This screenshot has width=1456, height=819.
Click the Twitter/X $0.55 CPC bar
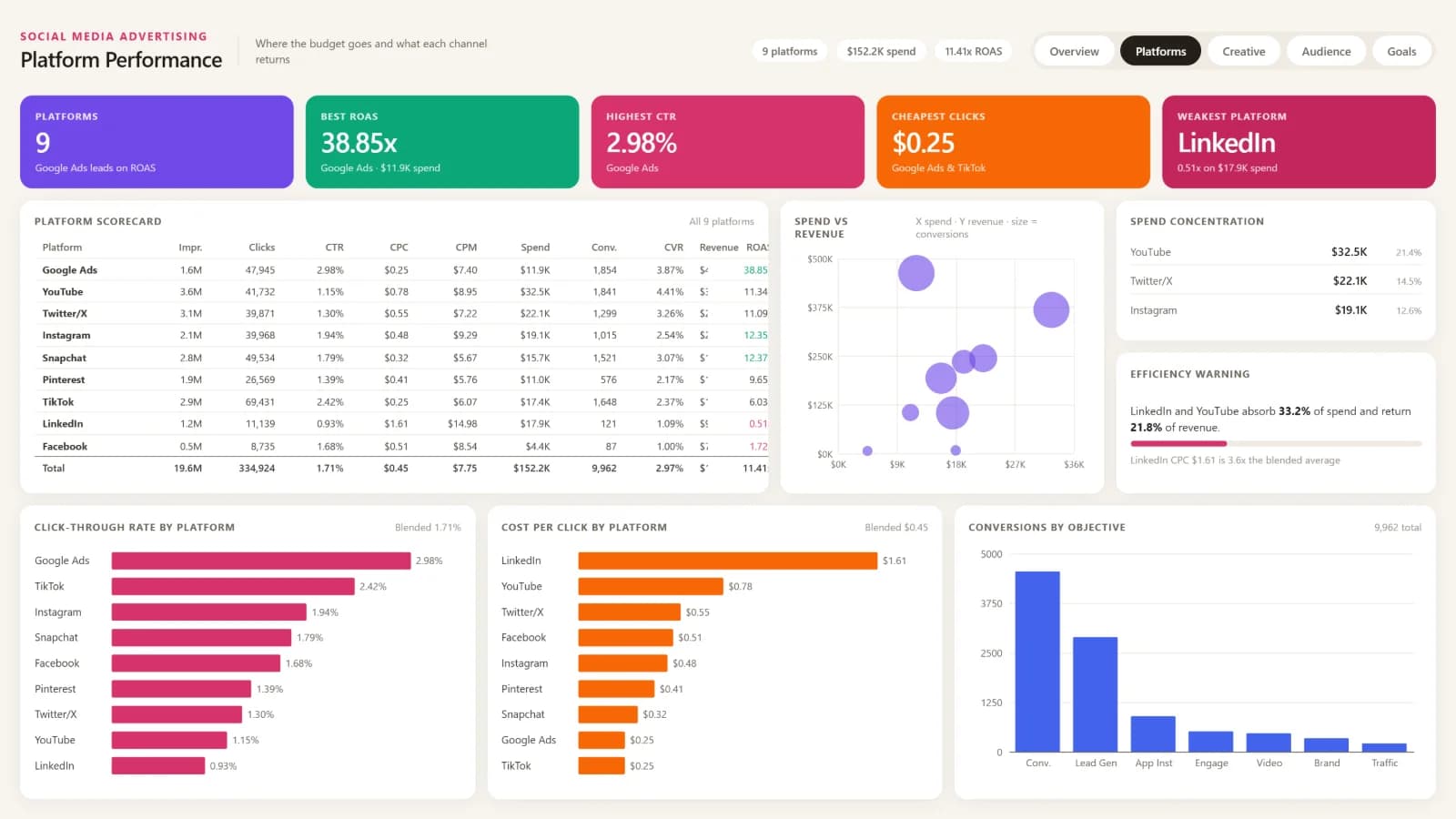tap(630, 612)
